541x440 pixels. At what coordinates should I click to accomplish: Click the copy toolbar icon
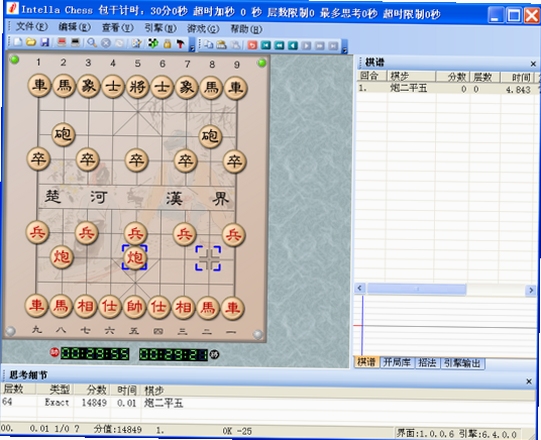coord(208,45)
